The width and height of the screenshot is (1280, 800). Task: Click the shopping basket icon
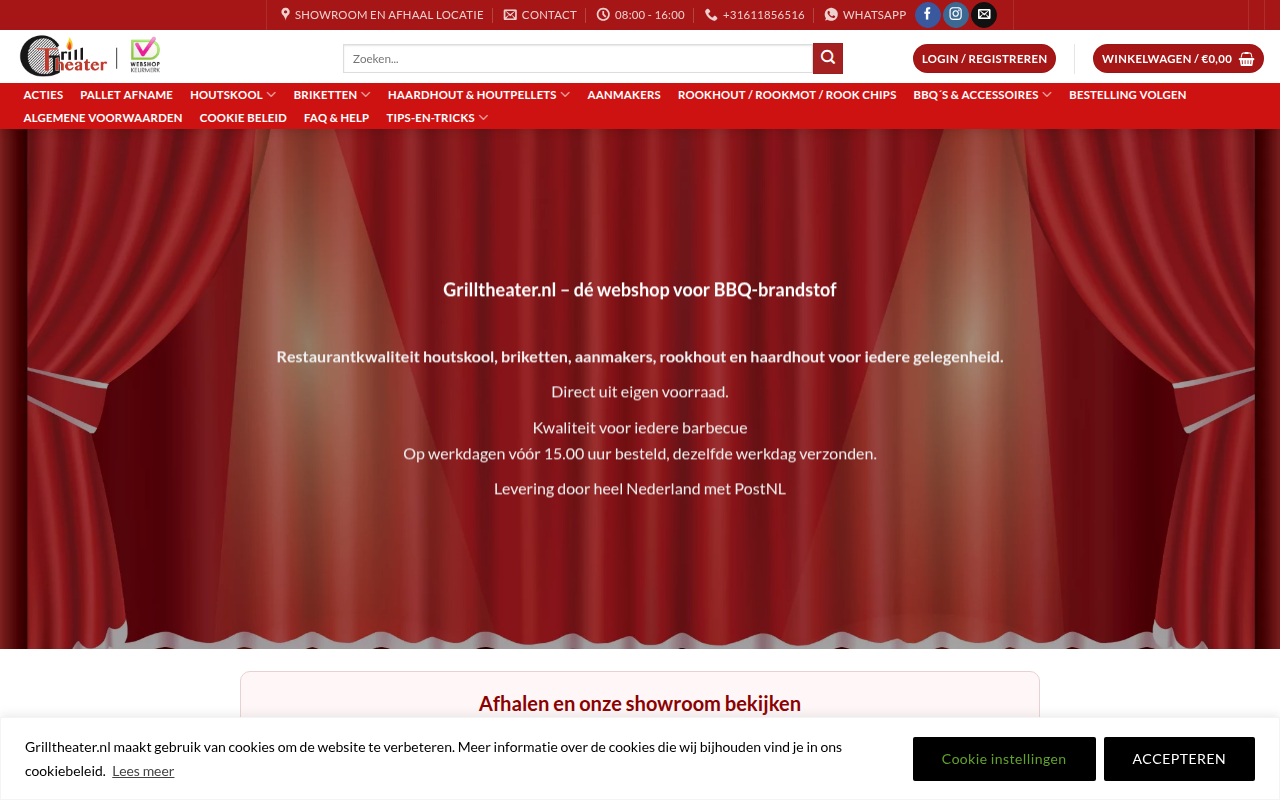(x=1246, y=59)
